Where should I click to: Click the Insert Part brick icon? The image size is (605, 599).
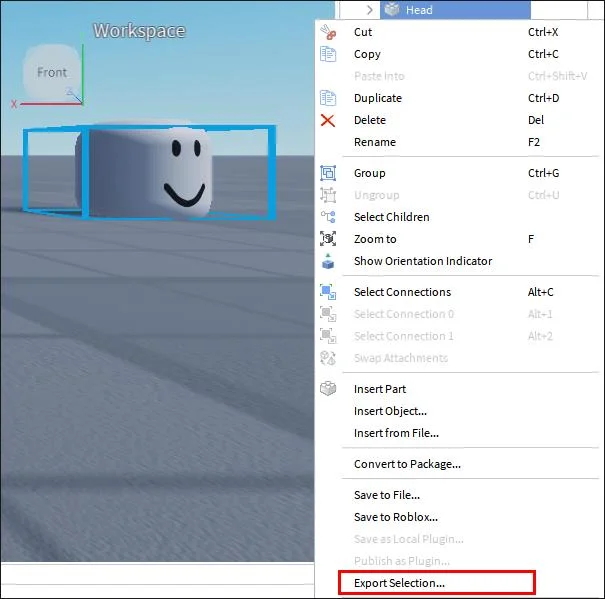pyautogui.click(x=328, y=389)
